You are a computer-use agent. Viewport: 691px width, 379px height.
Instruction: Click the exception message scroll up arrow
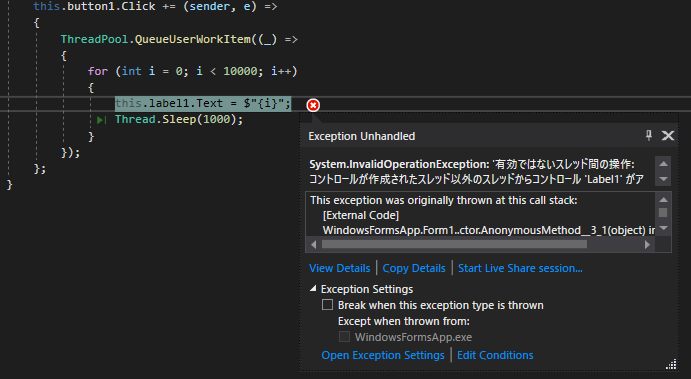663,163
